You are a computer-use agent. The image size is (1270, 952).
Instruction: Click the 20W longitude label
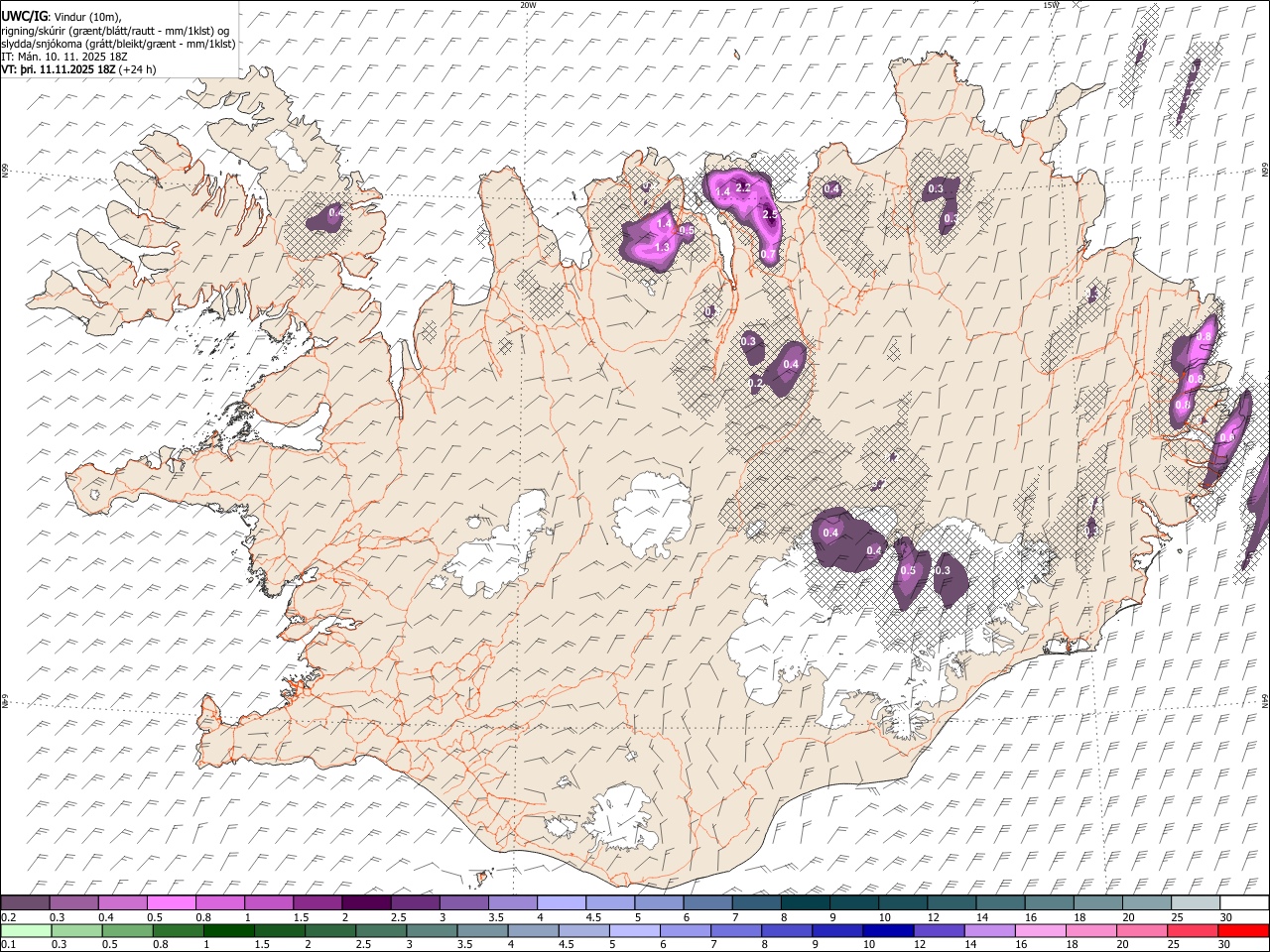(528, 5)
